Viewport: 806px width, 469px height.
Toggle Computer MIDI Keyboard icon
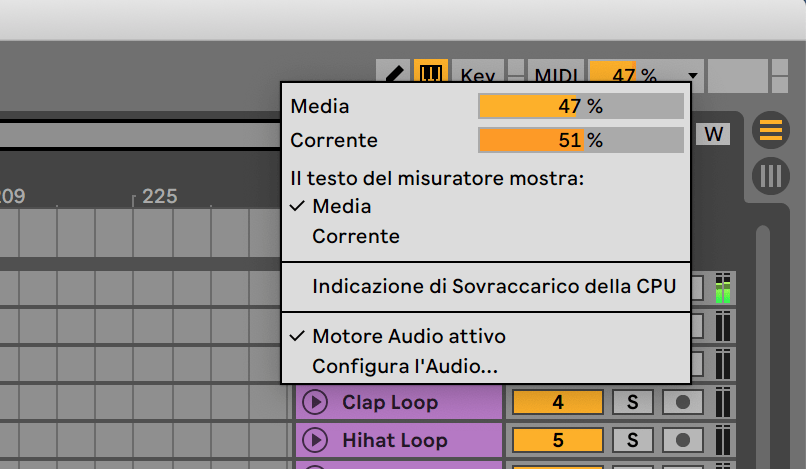pyautogui.click(x=430, y=74)
